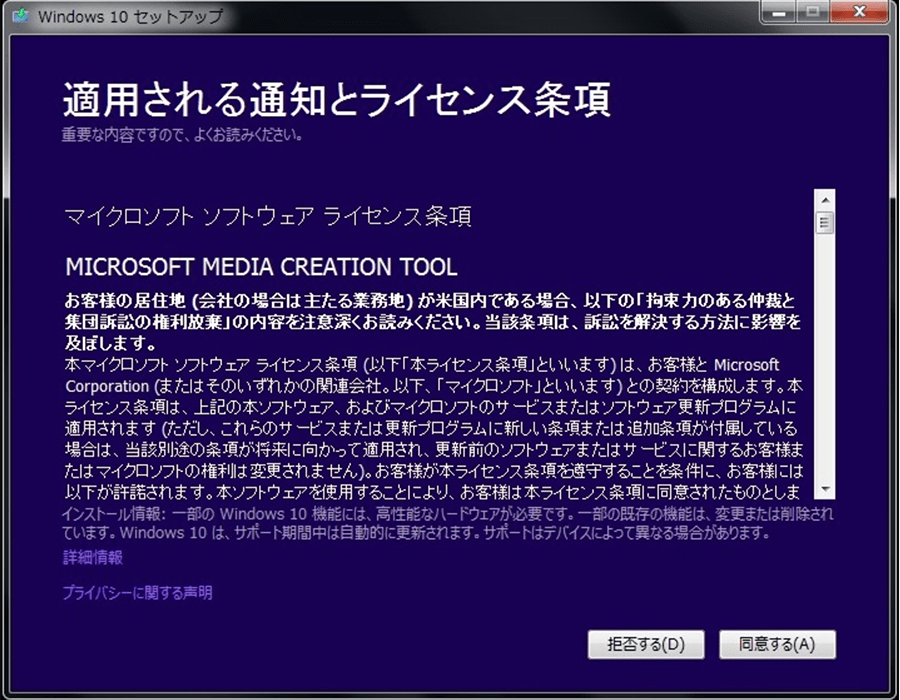Viewport: 900px width, 700px height.
Task: Click the text マイクロソフト ソフトウェア ライセンス条項
Action: (x=268, y=217)
